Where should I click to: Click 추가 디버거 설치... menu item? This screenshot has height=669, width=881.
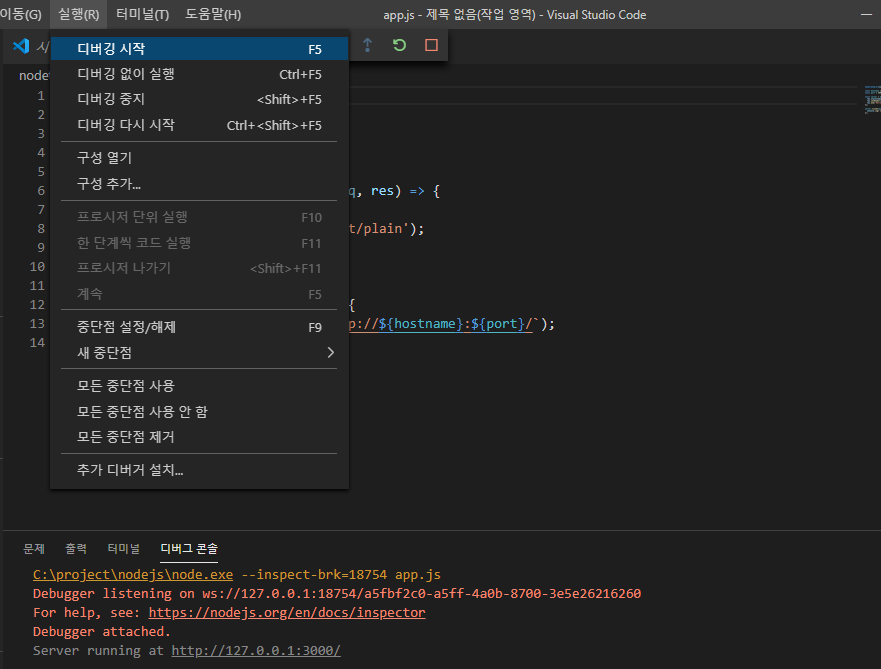[199, 470]
